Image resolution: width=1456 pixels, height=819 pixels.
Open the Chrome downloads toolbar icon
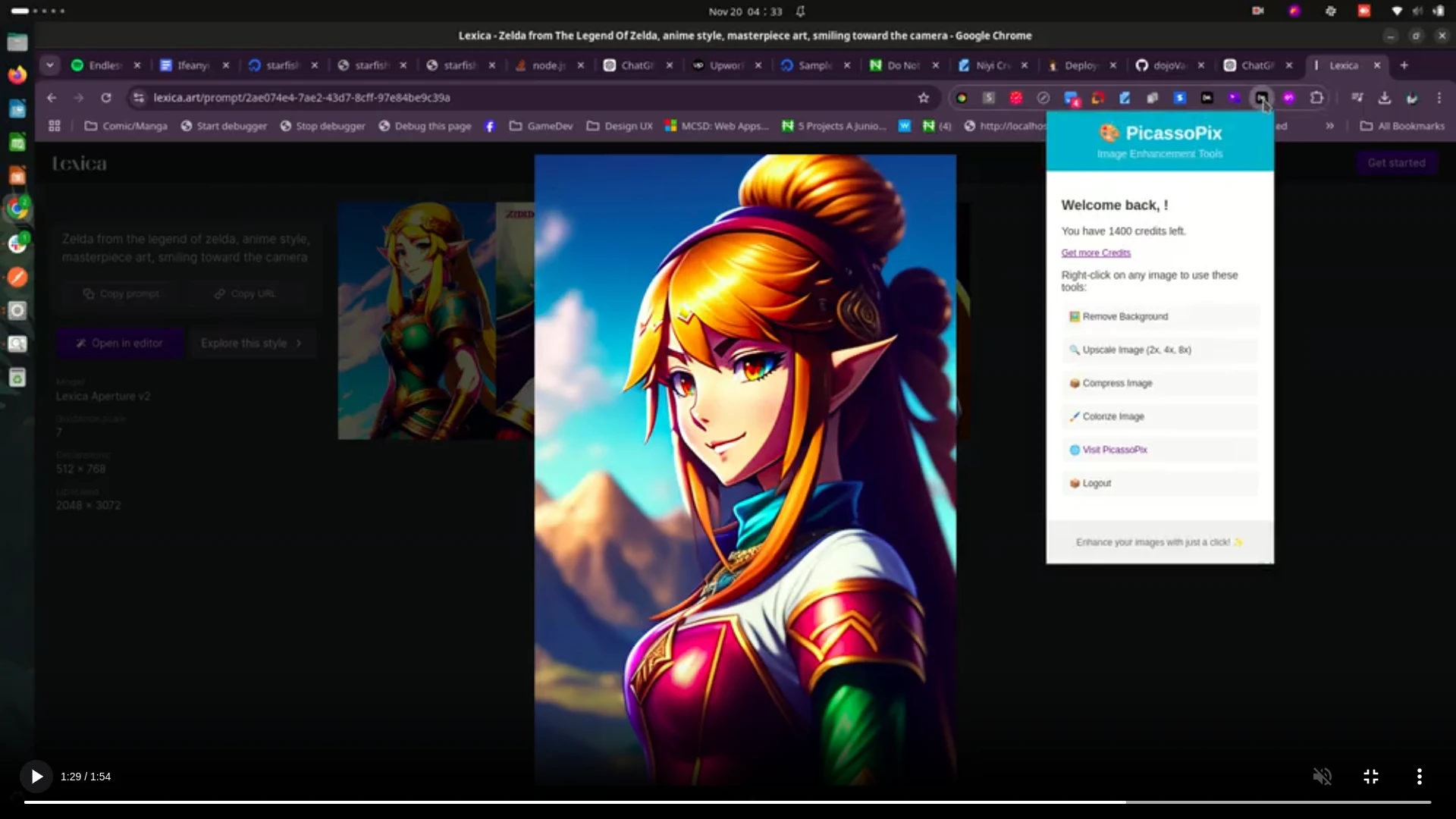1385,98
